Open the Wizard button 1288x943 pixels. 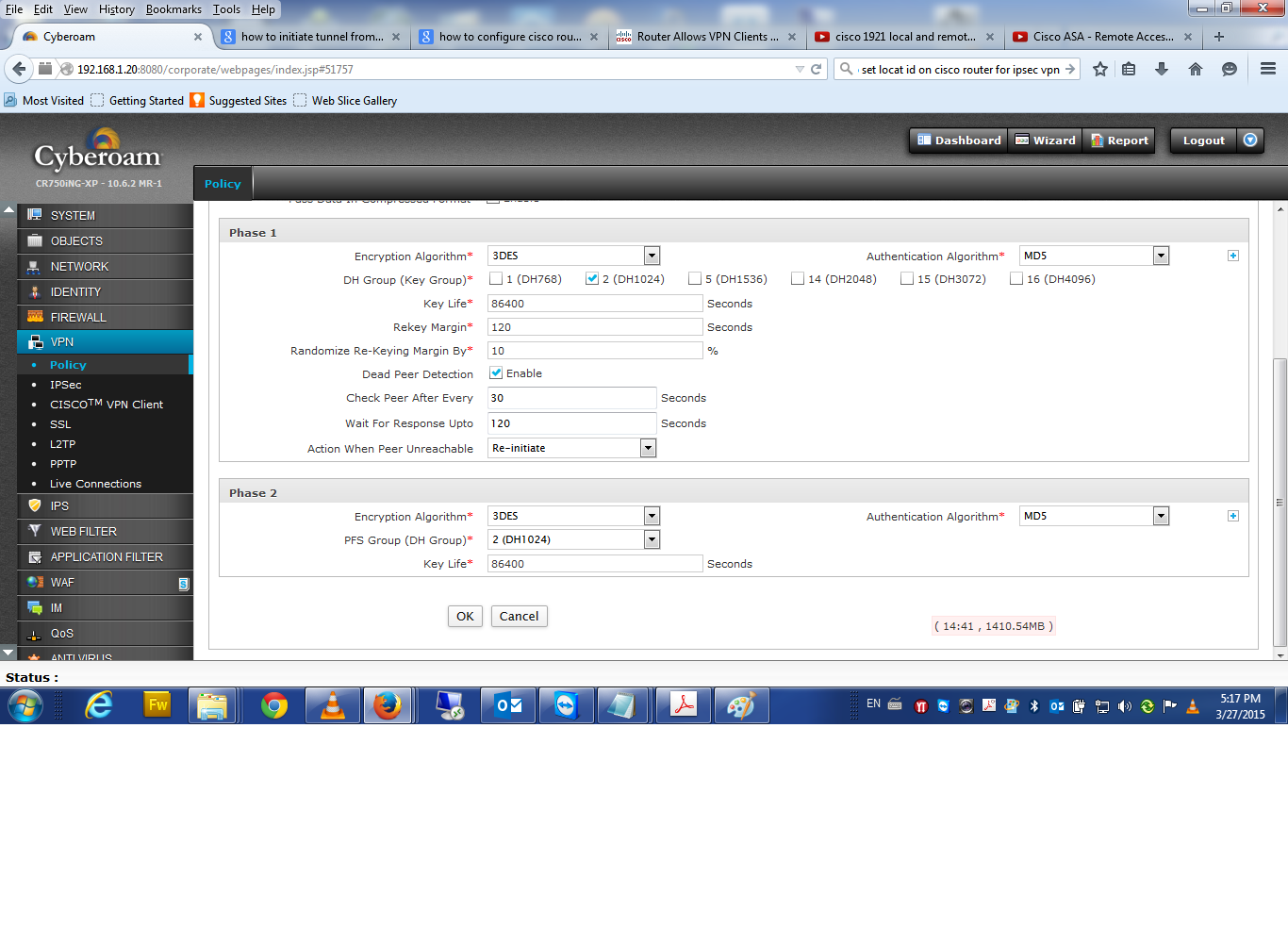pos(1045,140)
